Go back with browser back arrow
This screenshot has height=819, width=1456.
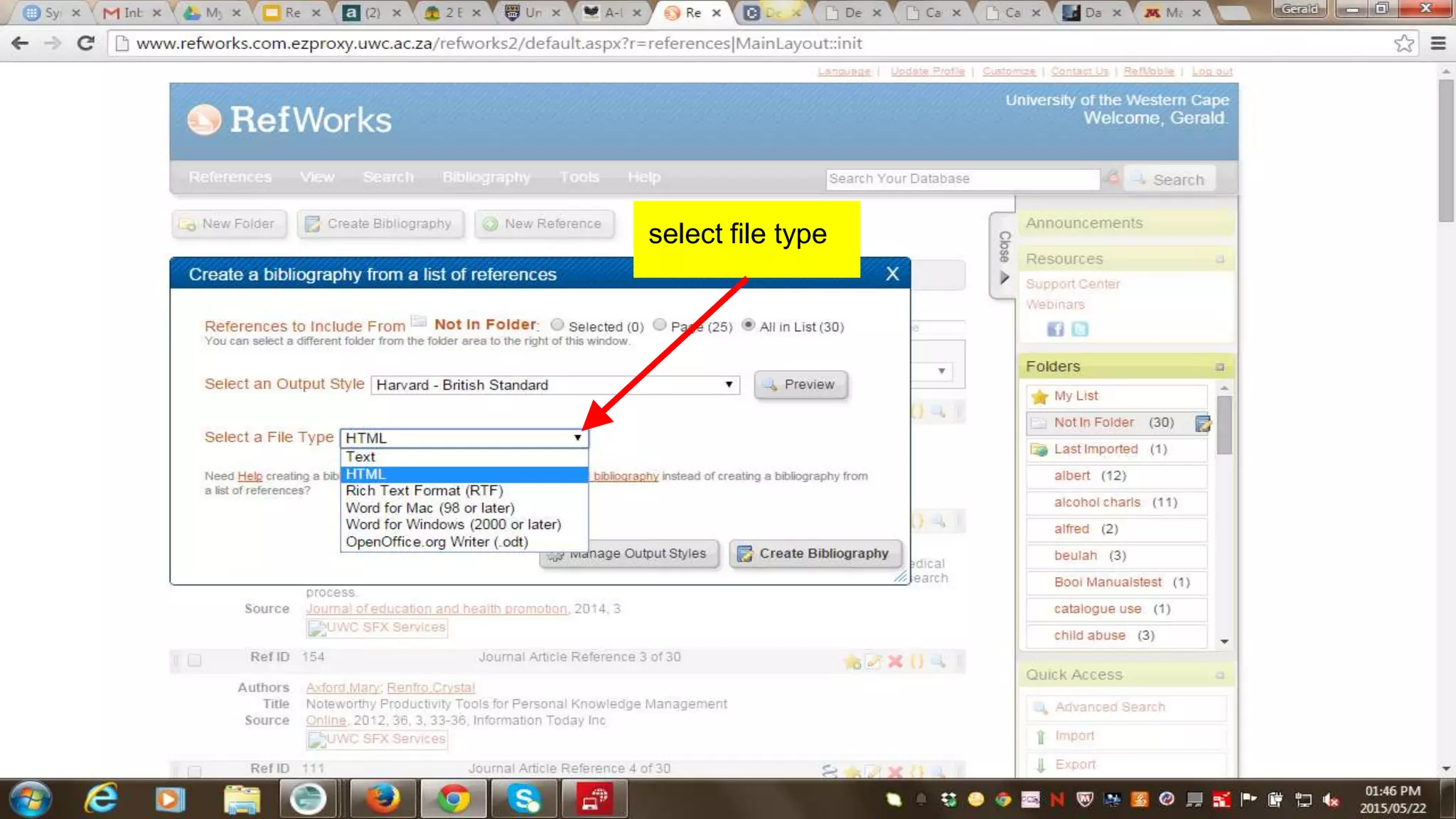tap(20, 43)
